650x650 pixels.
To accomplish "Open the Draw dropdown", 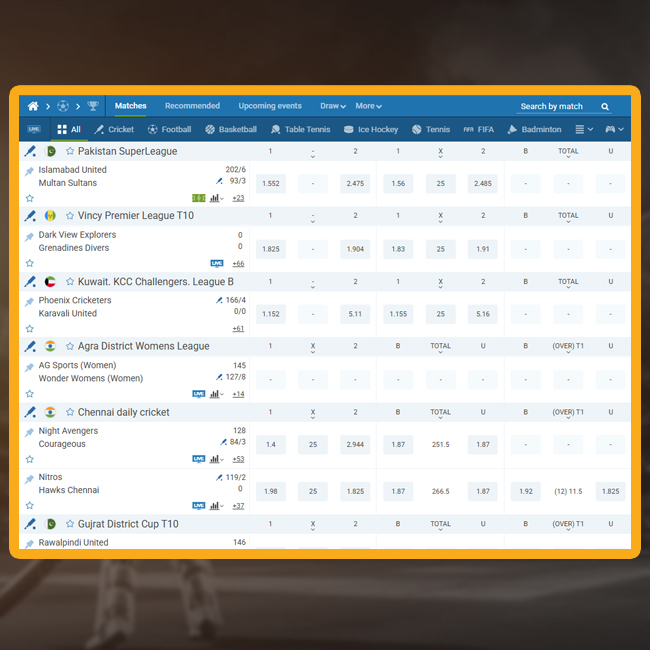I will (333, 106).
